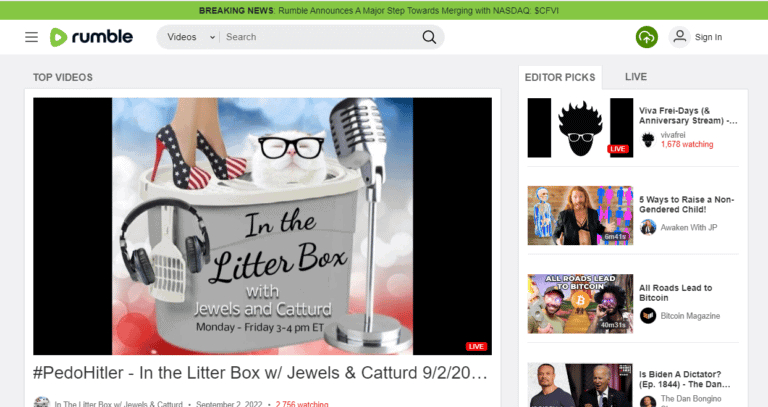Click the #PedoHitler Litter Box video title
The width and height of the screenshot is (768, 407).
click(261, 373)
